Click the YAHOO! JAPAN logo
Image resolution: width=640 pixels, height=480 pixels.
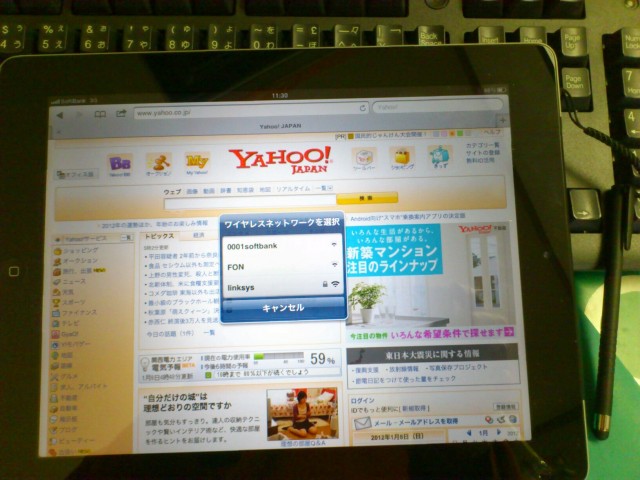click(x=281, y=160)
